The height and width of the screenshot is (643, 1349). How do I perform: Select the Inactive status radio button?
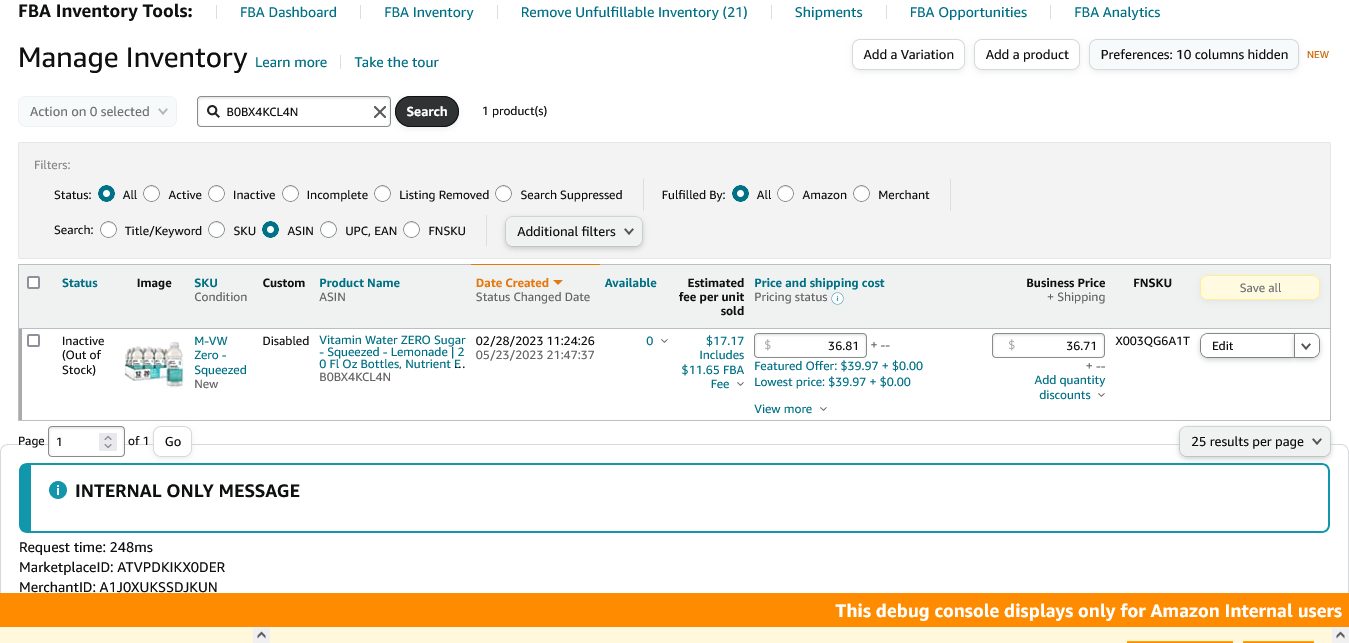click(x=217, y=194)
